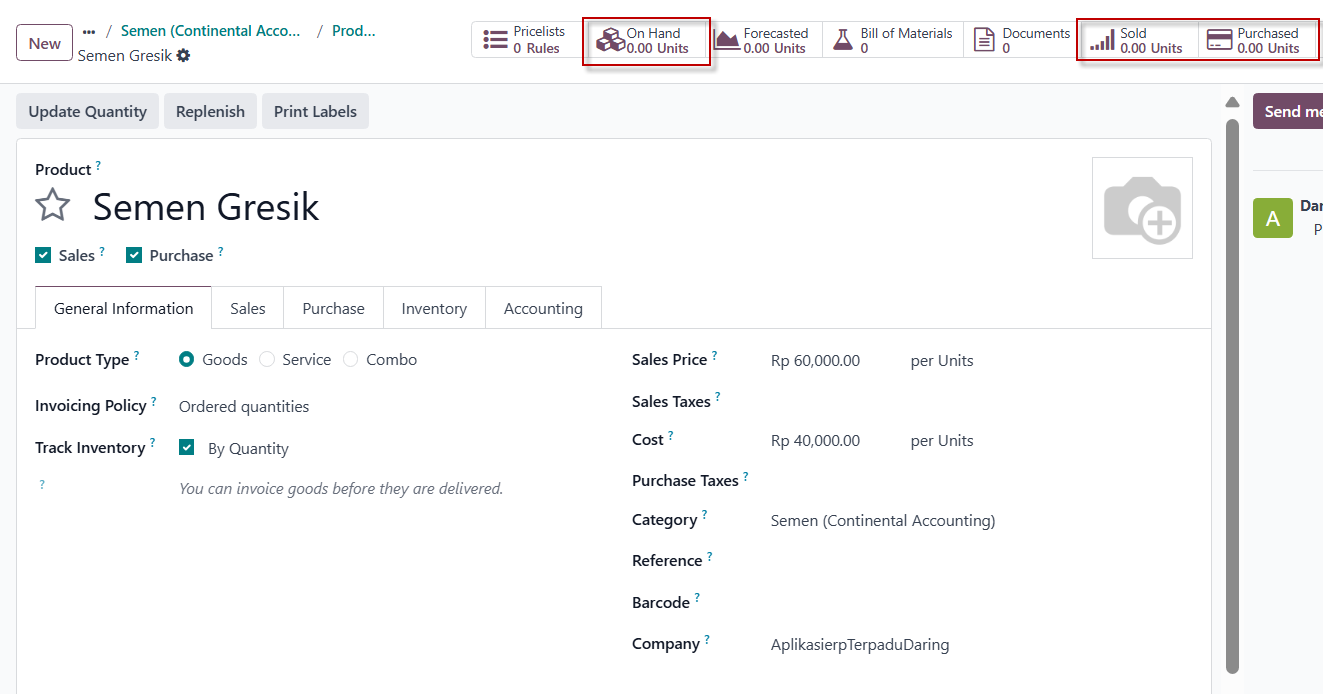Screen dimensions: 1323x694
Task: Open Semen (Continental Acco... breadcrumb link
Action: pos(211,31)
